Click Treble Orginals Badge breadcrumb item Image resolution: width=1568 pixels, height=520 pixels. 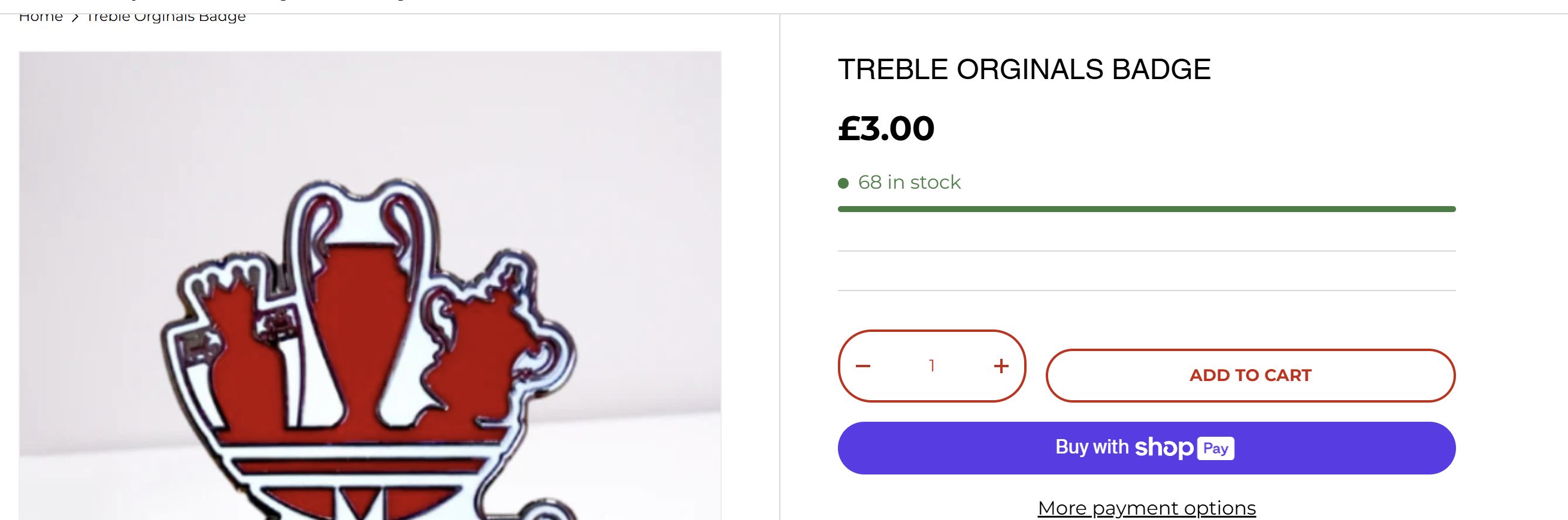coord(165,17)
